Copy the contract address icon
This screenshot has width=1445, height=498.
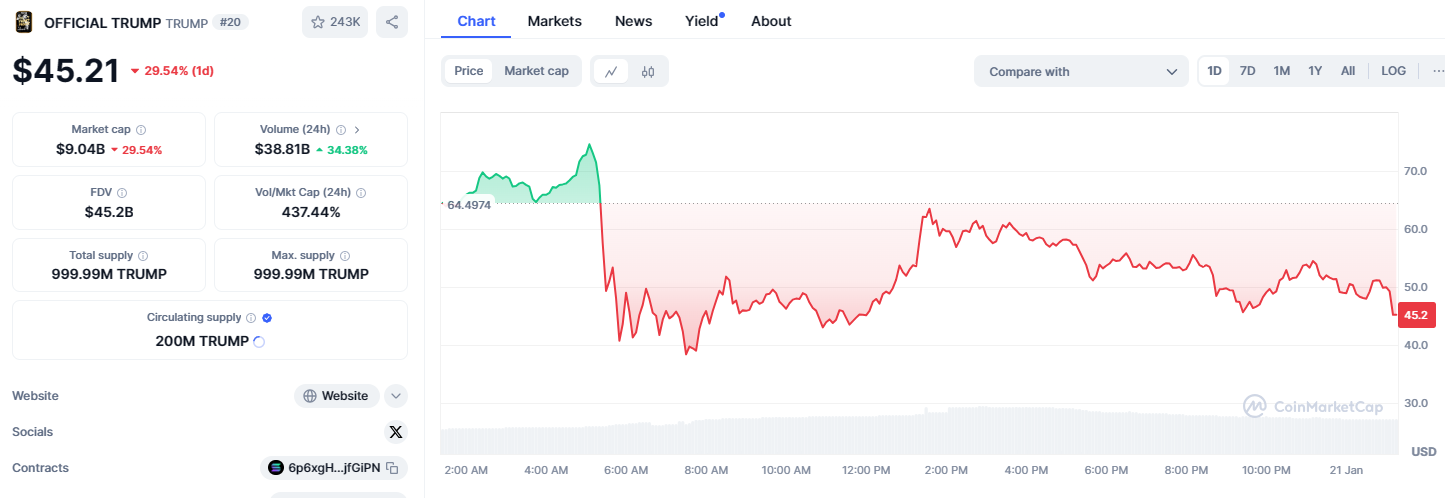click(x=393, y=468)
